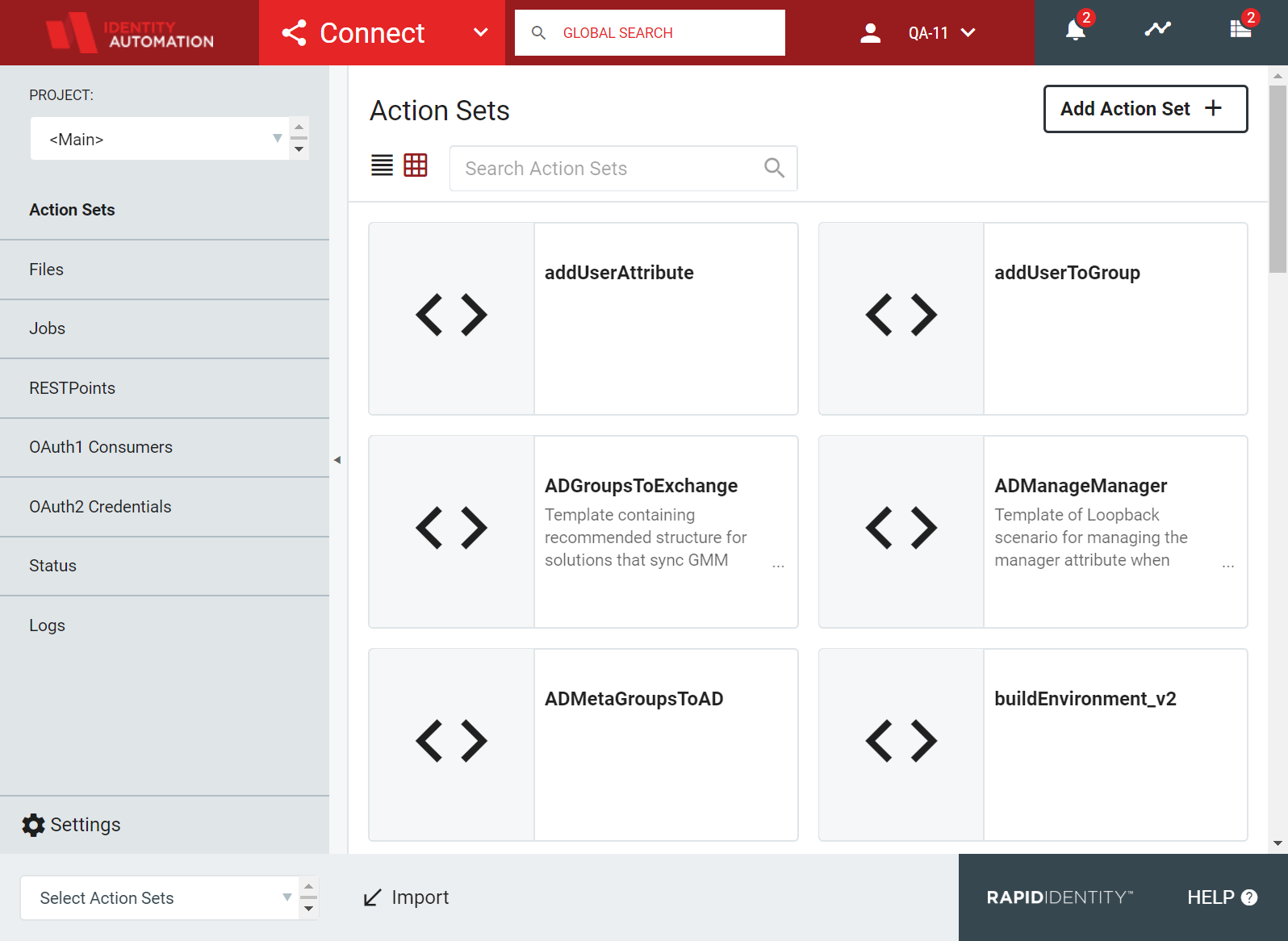Open OAuth2 Credentials section

coord(165,507)
